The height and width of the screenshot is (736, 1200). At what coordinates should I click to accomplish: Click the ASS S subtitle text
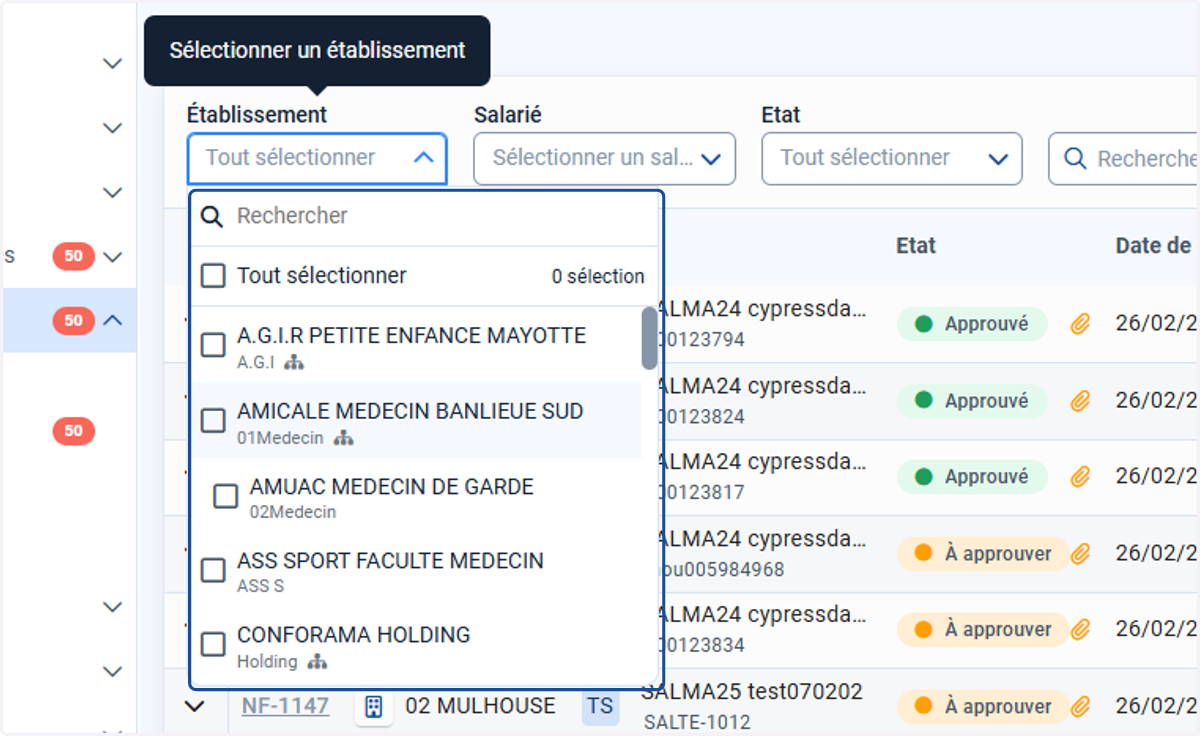[261, 586]
